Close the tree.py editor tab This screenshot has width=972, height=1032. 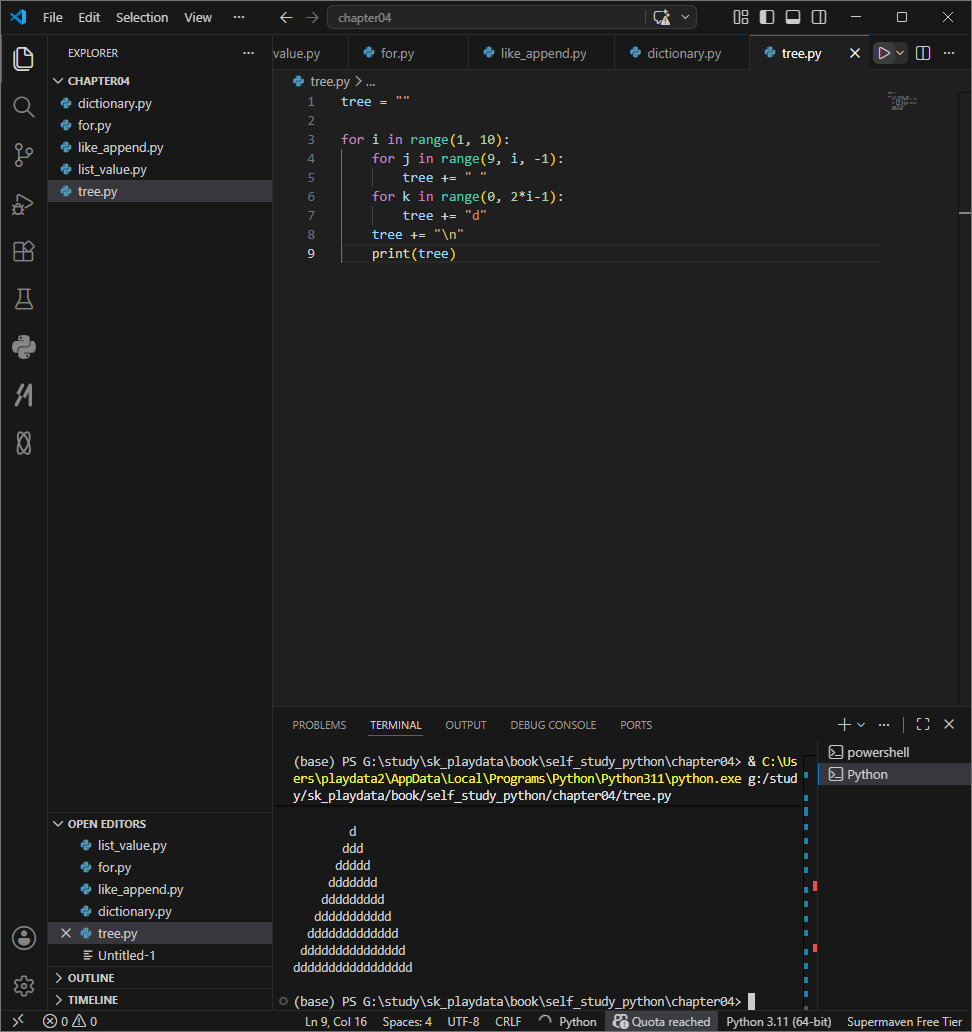[x=855, y=53]
